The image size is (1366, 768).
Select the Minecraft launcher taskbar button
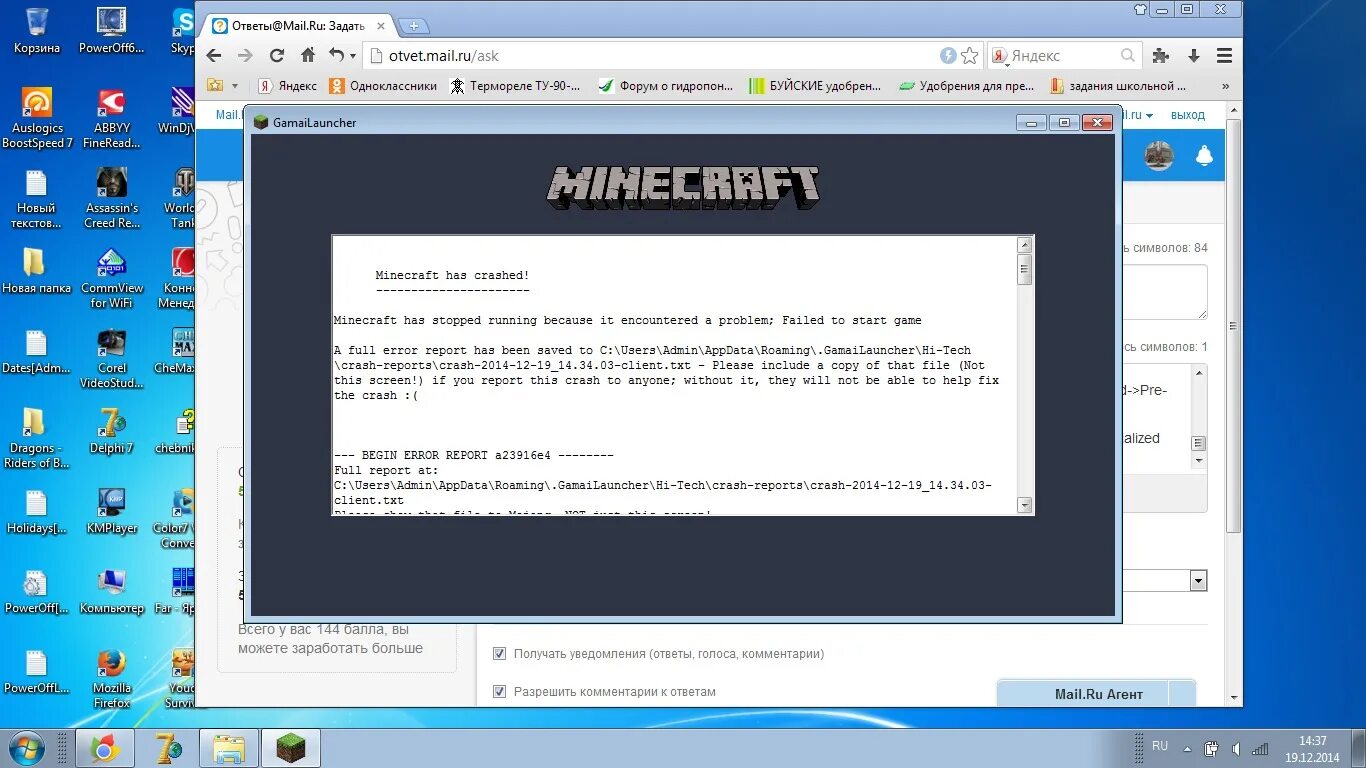[291, 748]
